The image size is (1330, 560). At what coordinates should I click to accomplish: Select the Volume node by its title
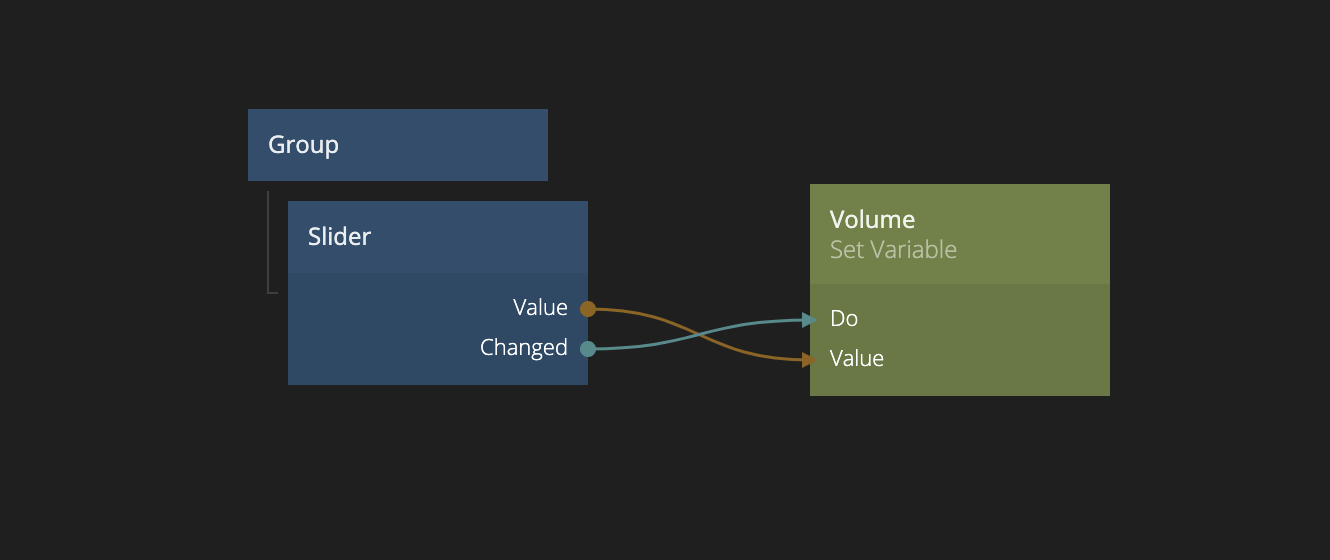point(872,220)
